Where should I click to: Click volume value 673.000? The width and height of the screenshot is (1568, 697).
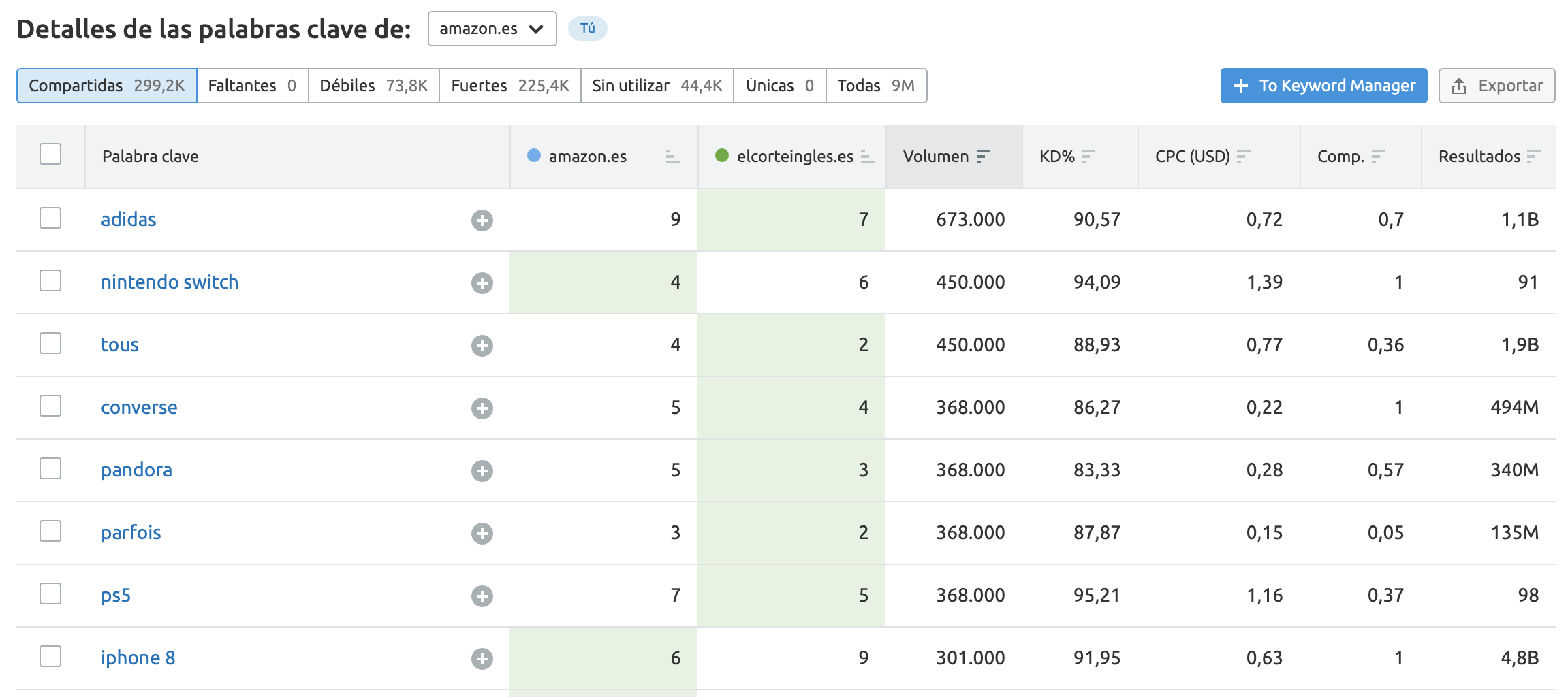coord(971,219)
